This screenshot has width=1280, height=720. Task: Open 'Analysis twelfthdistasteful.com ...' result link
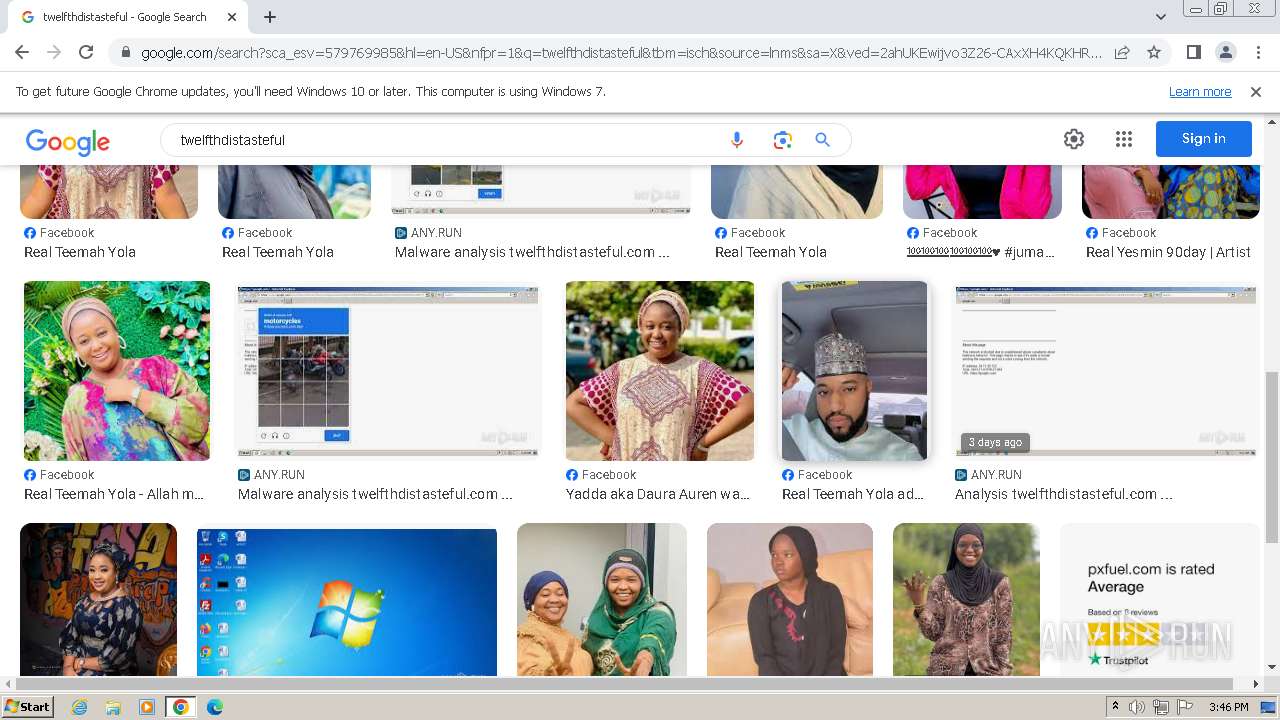click(x=1064, y=494)
